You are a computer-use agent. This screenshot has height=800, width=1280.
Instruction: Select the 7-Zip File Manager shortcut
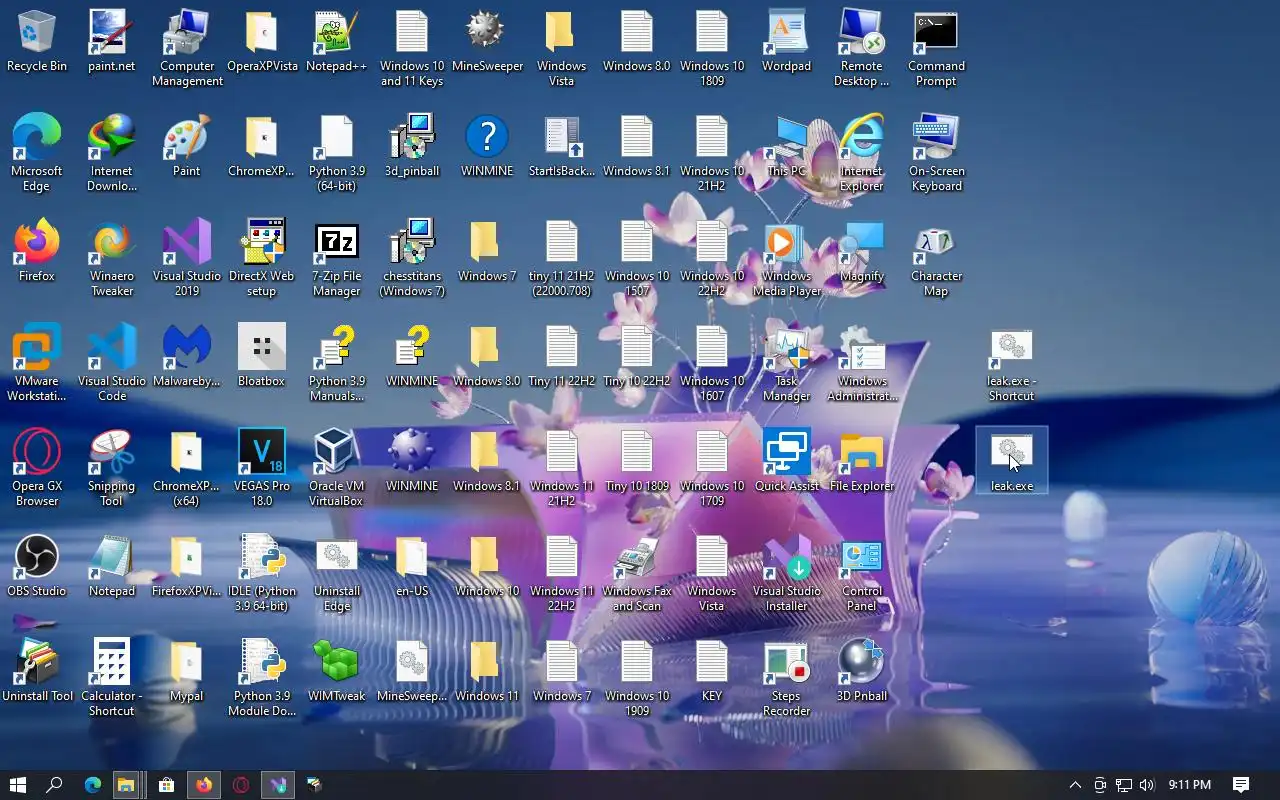tap(337, 259)
